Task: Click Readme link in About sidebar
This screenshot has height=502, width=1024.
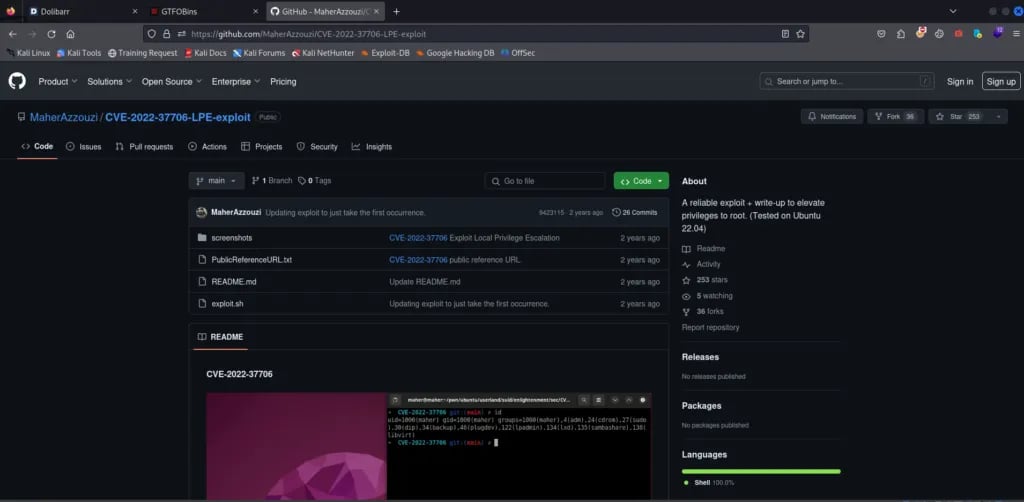Action: coord(703,249)
